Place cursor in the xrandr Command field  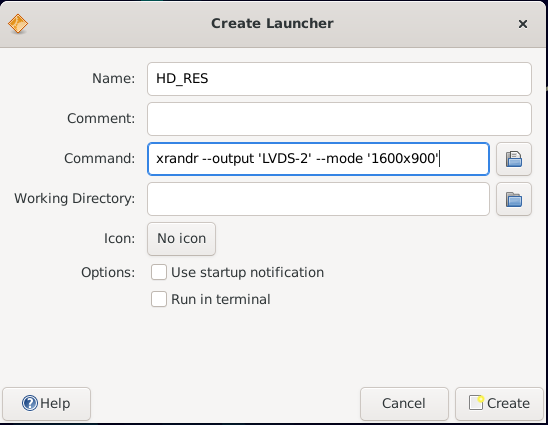tap(318, 159)
